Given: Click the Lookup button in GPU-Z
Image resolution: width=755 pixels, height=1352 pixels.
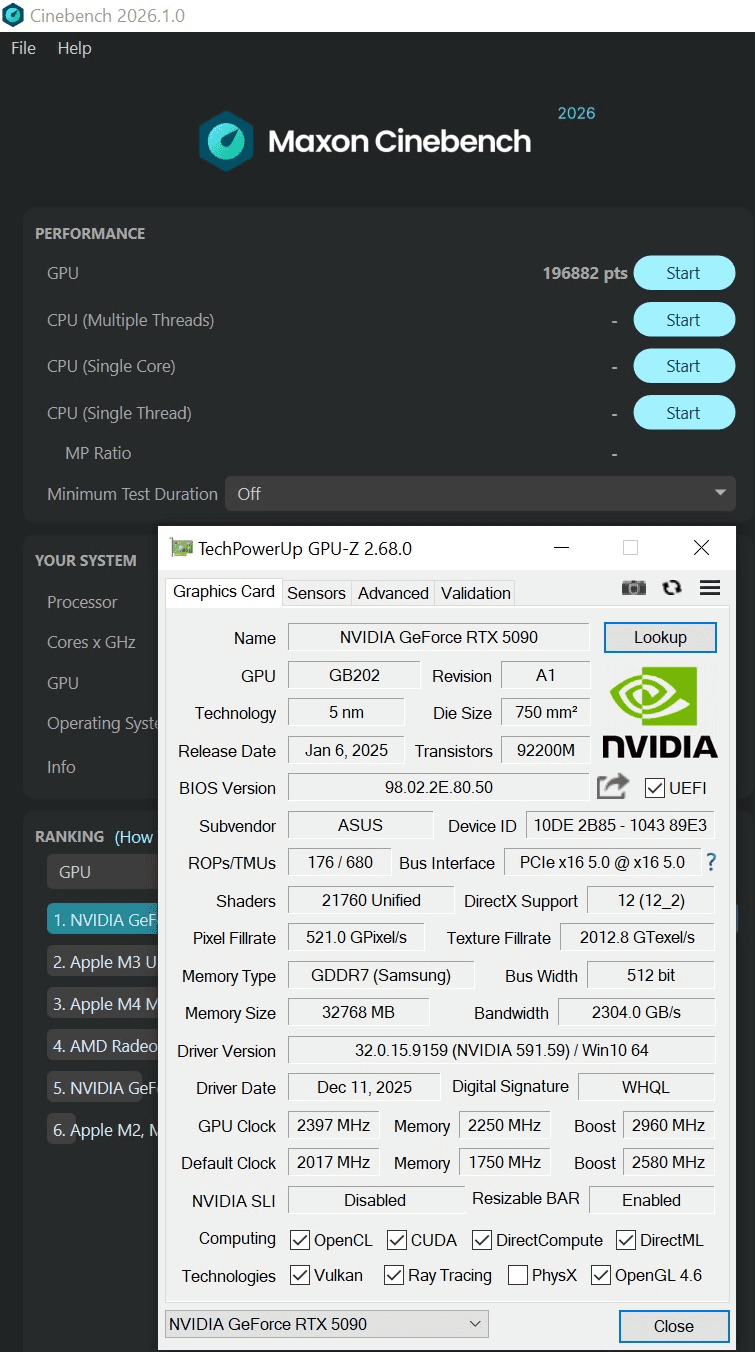Looking at the screenshot, I should pyautogui.click(x=660, y=637).
